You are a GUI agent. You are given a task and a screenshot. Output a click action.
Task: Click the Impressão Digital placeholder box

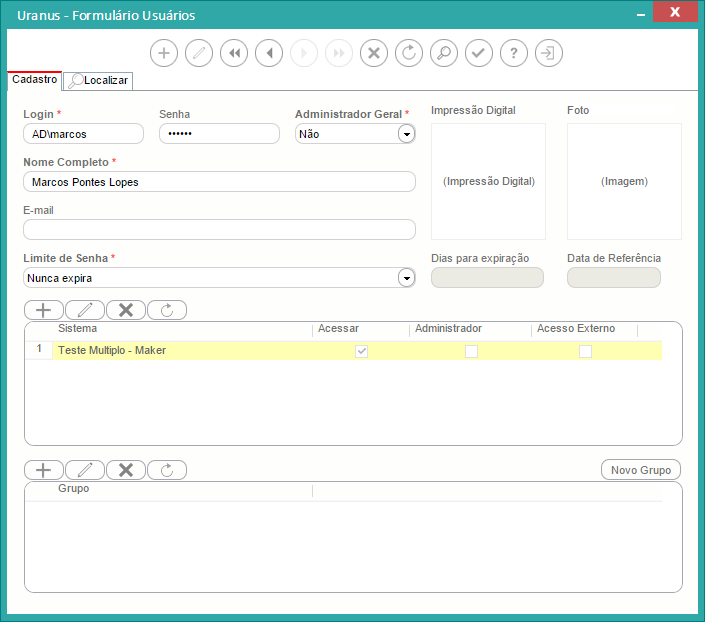pyautogui.click(x=488, y=182)
